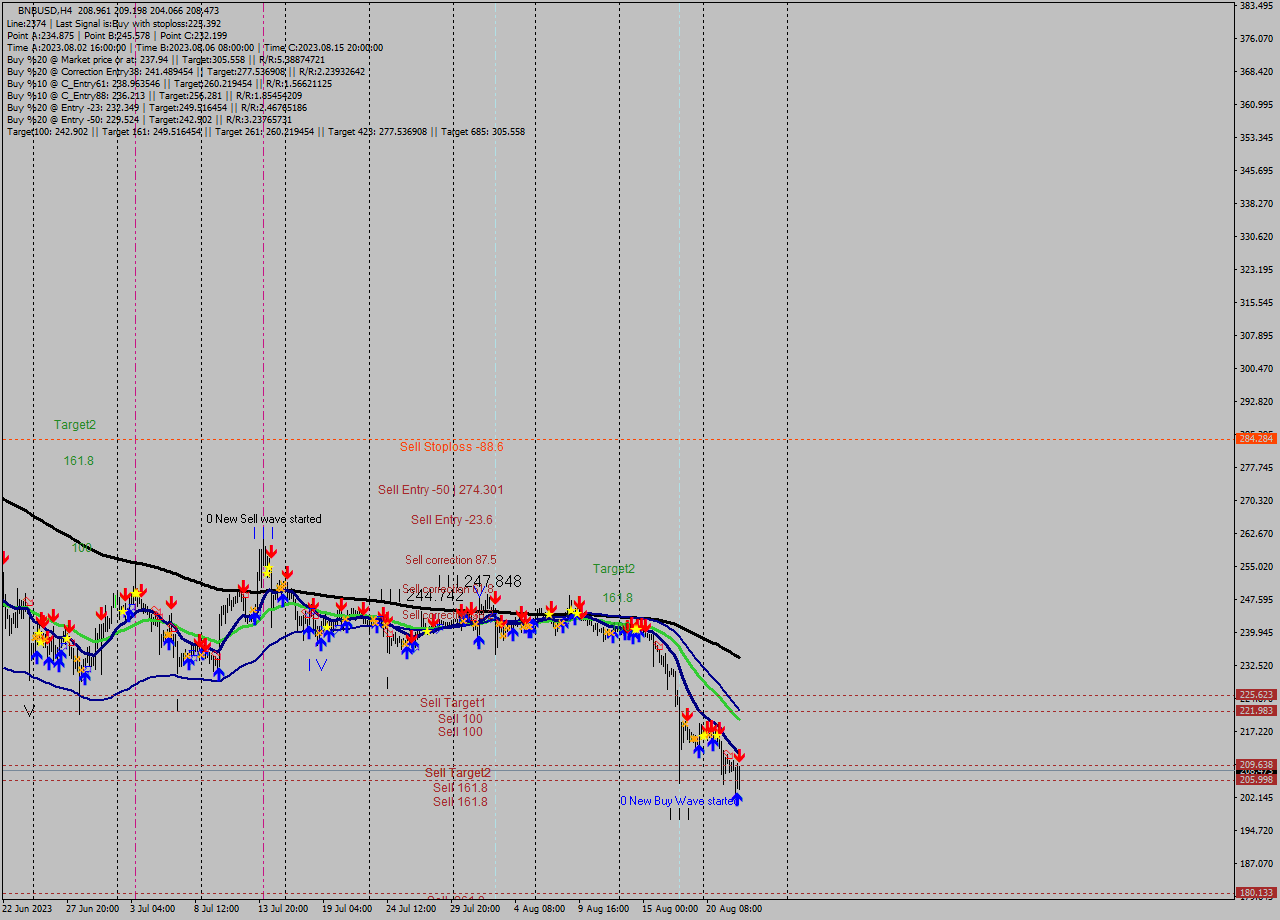Click the '0 New Sell wave started' annotation
Image resolution: width=1280 pixels, height=920 pixels.
coord(264,519)
